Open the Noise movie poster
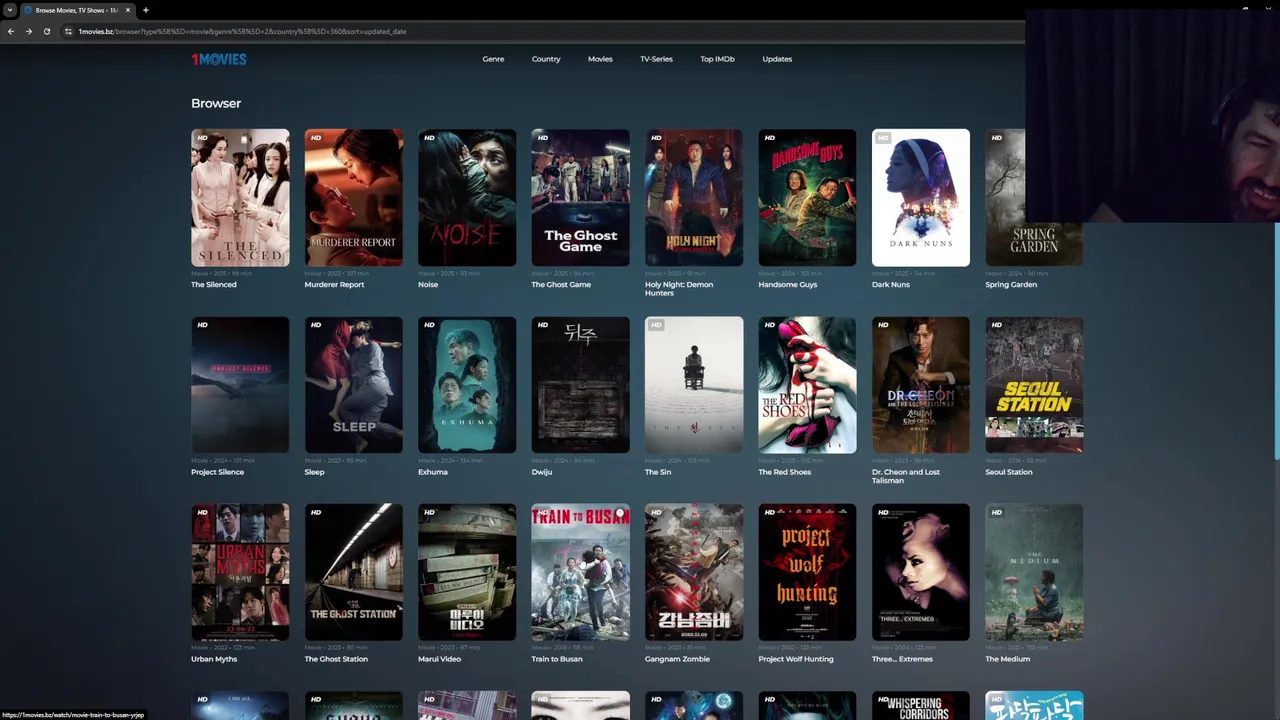Viewport: 1280px width, 720px height. pyautogui.click(x=467, y=197)
